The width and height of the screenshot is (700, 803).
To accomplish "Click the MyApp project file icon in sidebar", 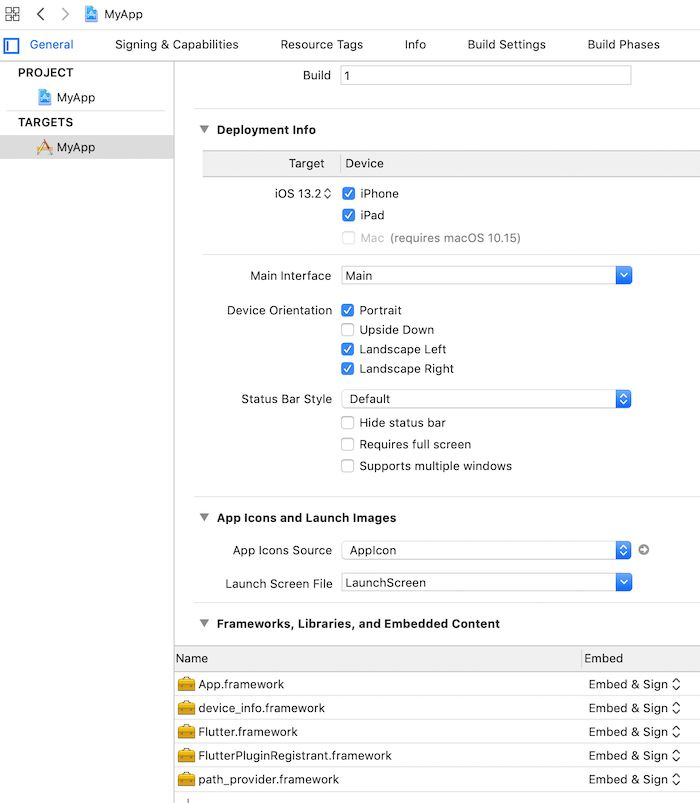I will click(x=44, y=97).
